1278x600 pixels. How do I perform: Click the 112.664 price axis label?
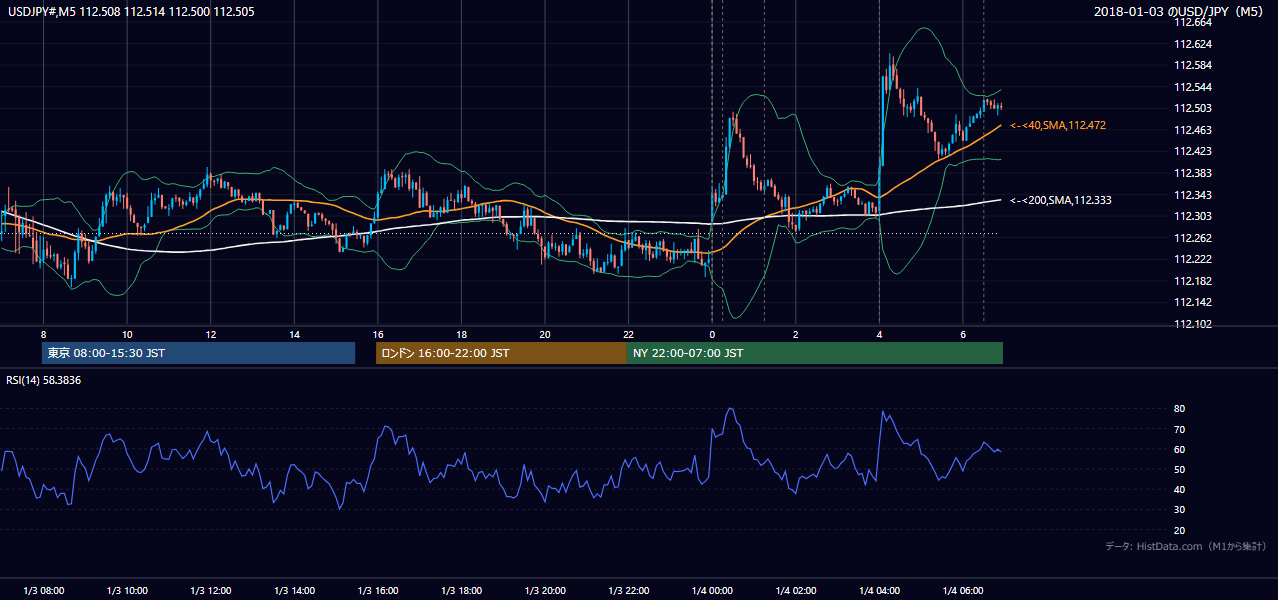(1192, 23)
